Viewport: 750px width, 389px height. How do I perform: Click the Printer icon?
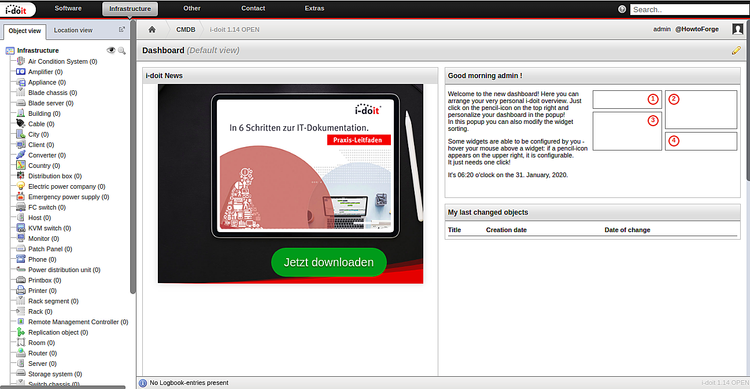pyautogui.click(x=21, y=290)
